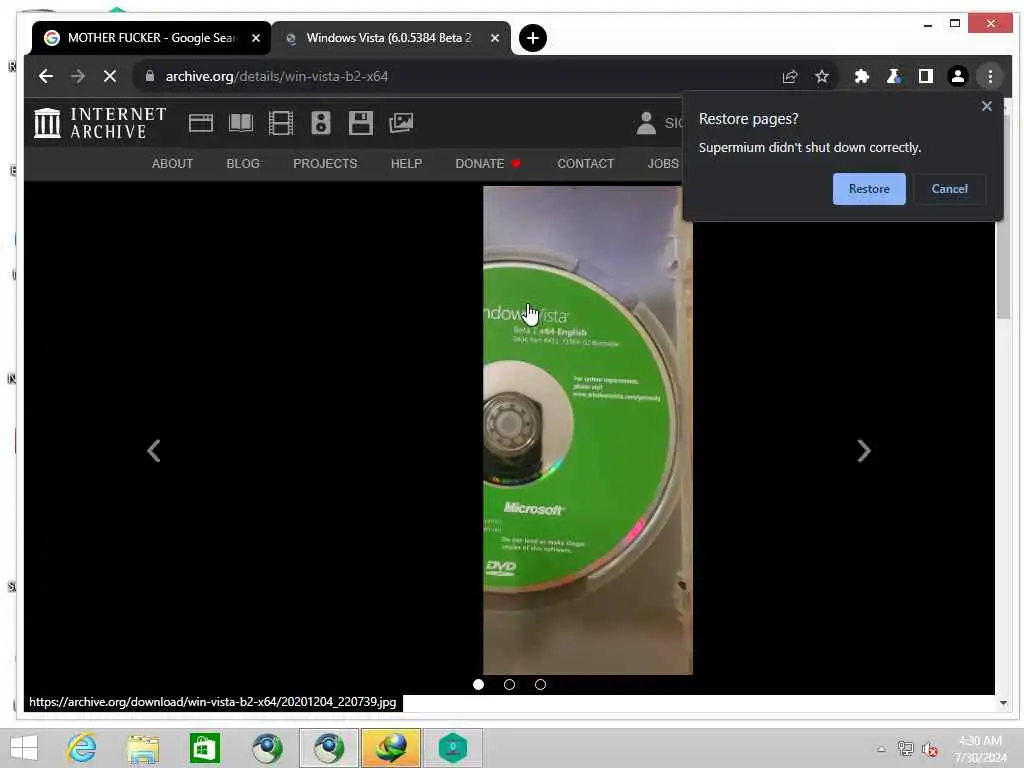
Task: Click the user sign-in icon
Action: [646, 123]
